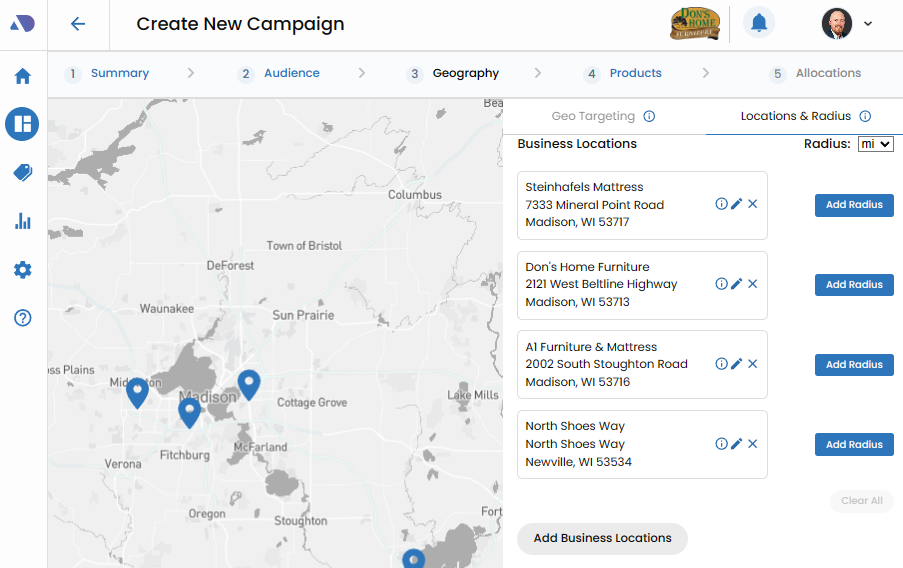This screenshot has width=903, height=568.
Task: Go to the Audience step
Action: coord(291,73)
